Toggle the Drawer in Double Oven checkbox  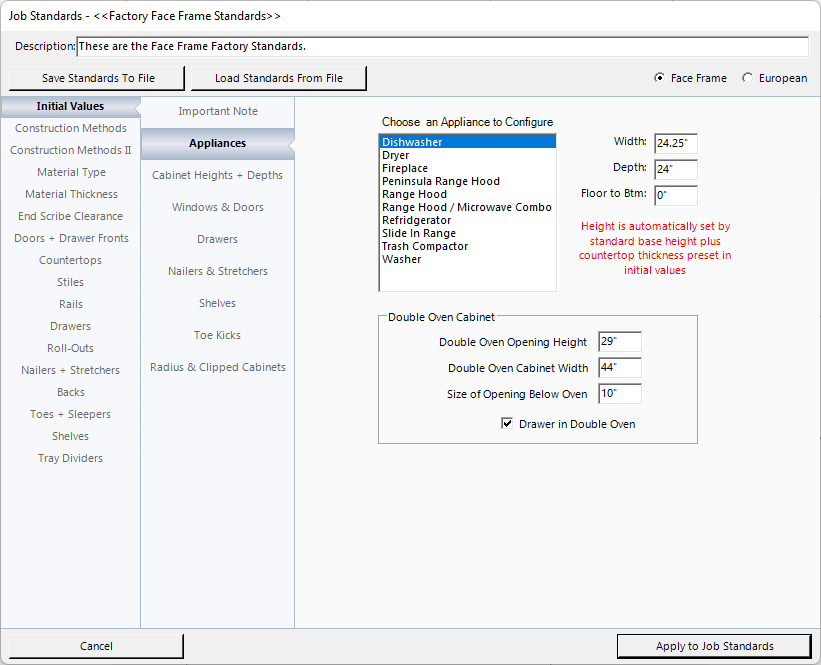coord(507,424)
